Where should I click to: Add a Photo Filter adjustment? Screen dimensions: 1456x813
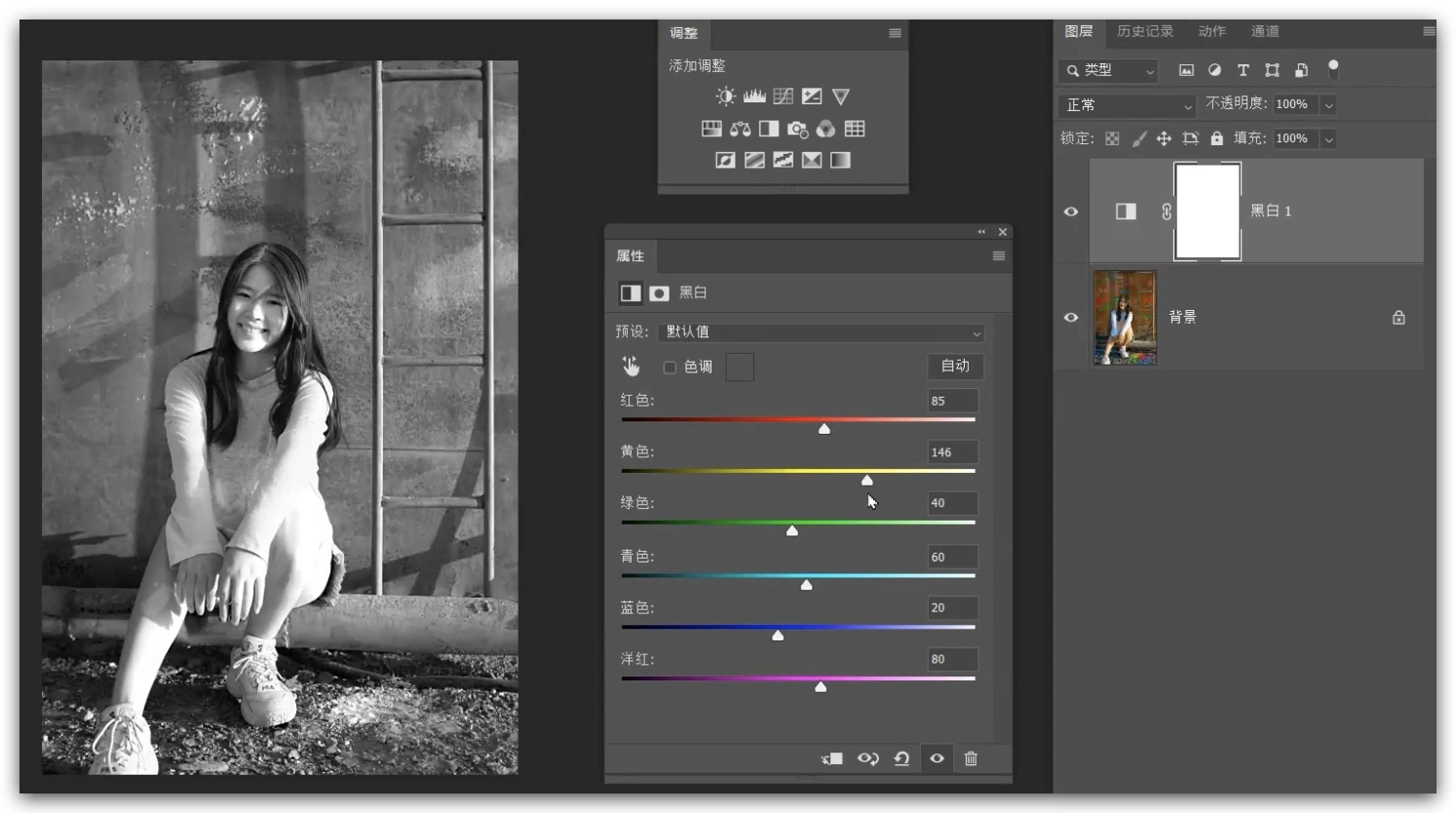pos(797,129)
